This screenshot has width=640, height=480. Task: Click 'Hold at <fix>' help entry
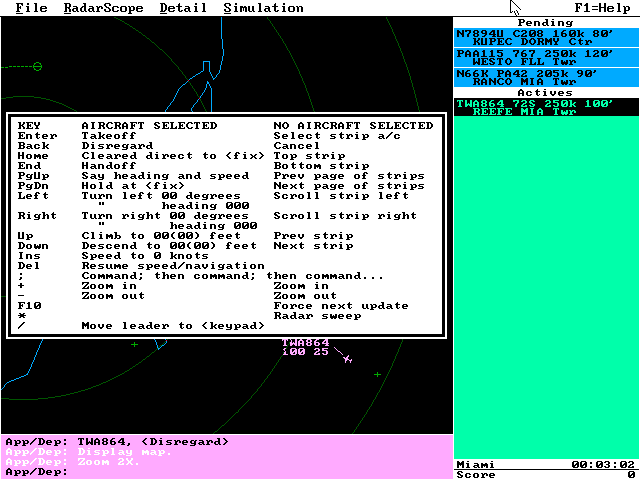pyautogui.click(x=133, y=185)
